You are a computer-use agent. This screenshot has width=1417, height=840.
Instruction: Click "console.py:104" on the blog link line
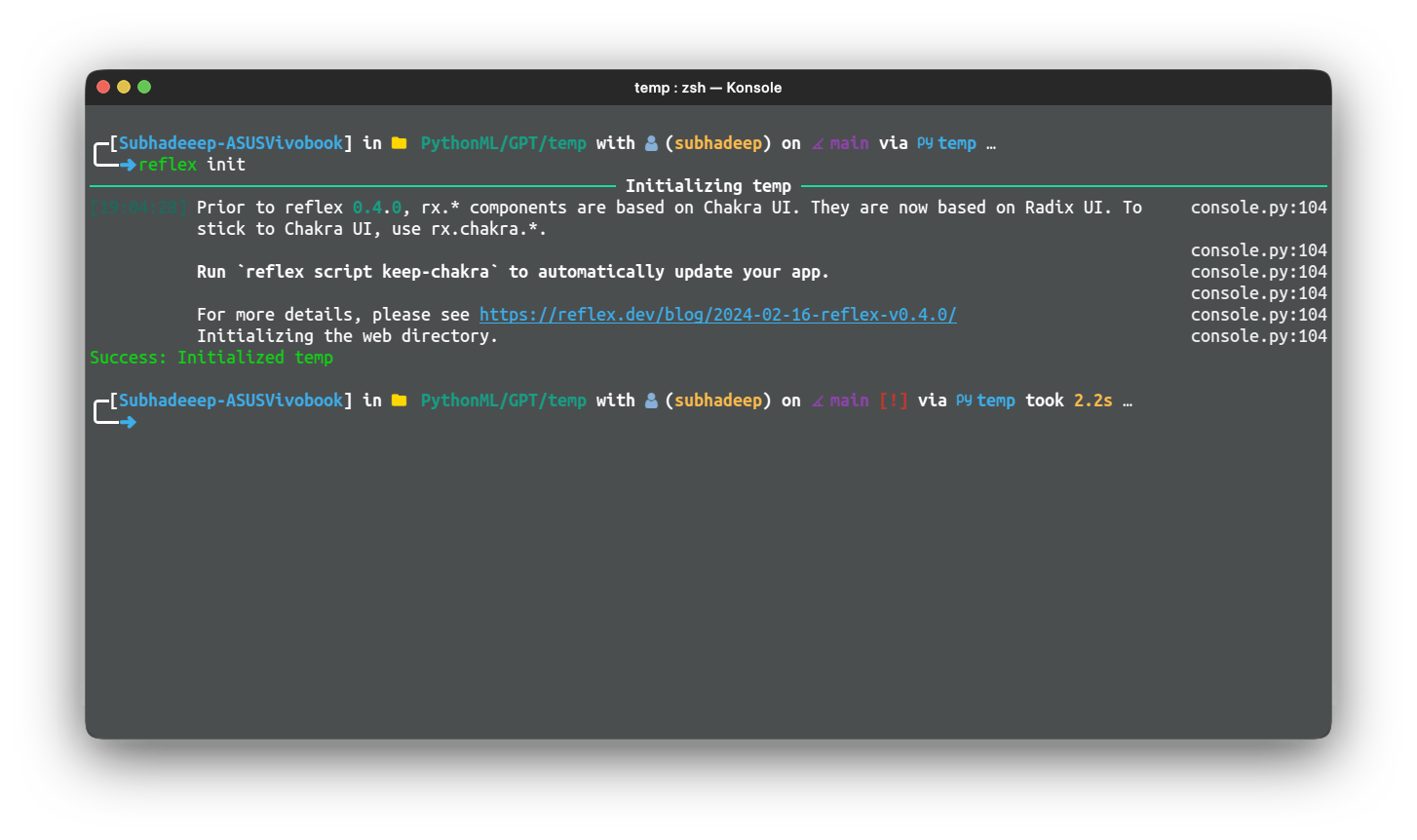click(1259, 315)
